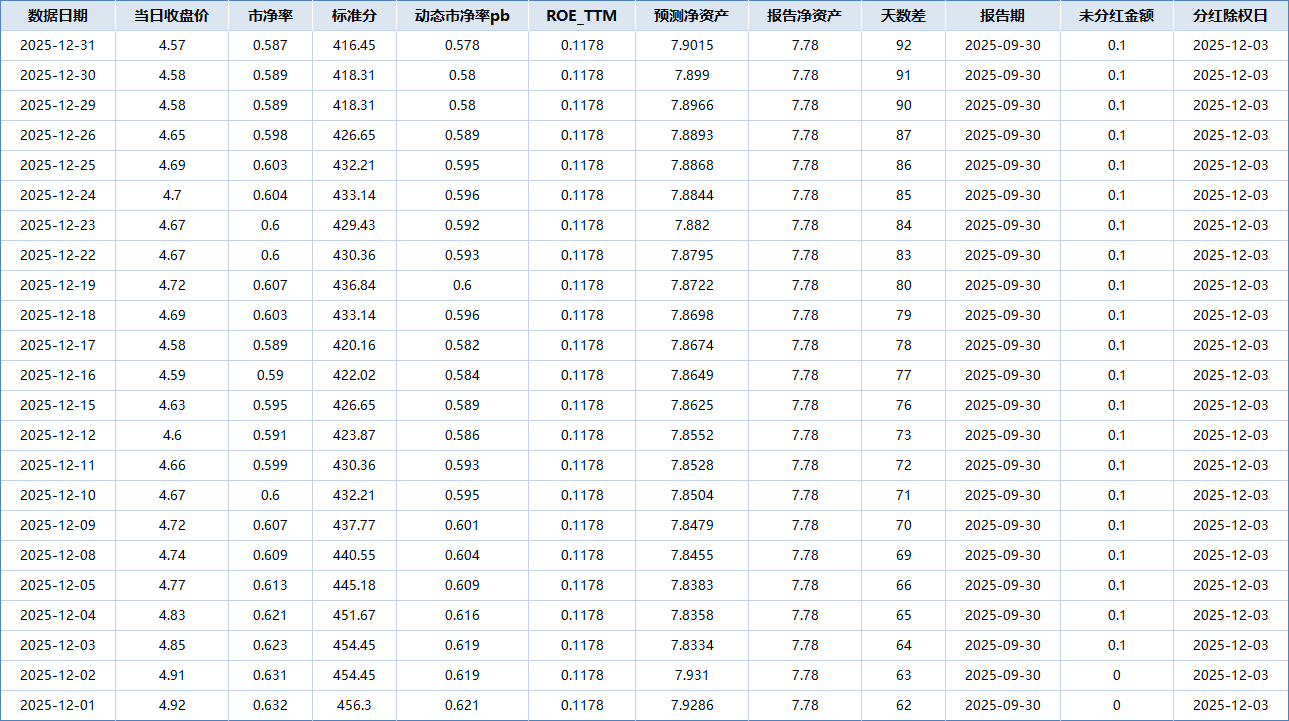Screen dimensions: 1289x721
Task: Click the 标准分 value 440.55
Action: click(x=354, y=555)
